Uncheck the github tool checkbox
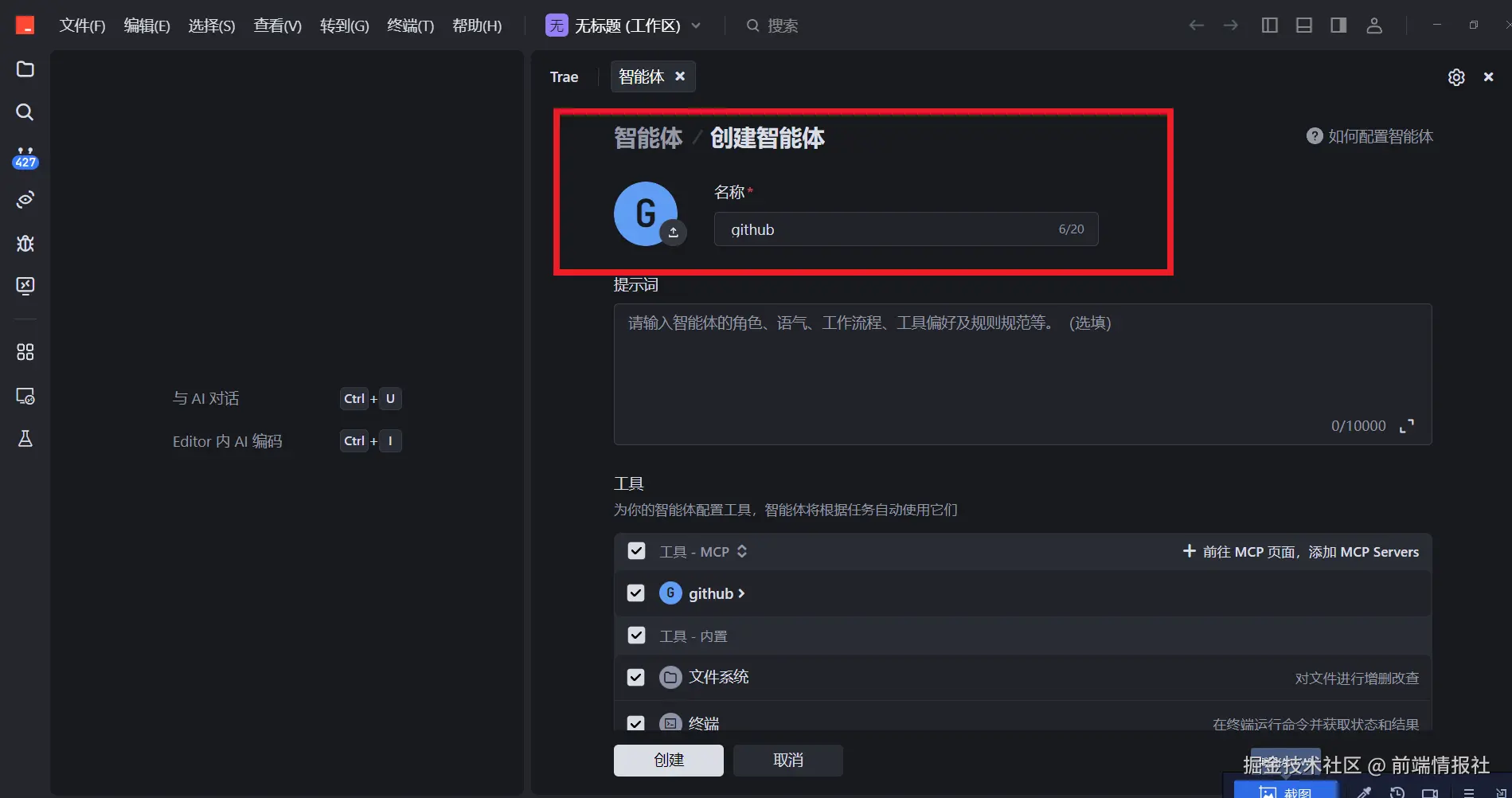The image size is (1512, 798). click(636, 593)
